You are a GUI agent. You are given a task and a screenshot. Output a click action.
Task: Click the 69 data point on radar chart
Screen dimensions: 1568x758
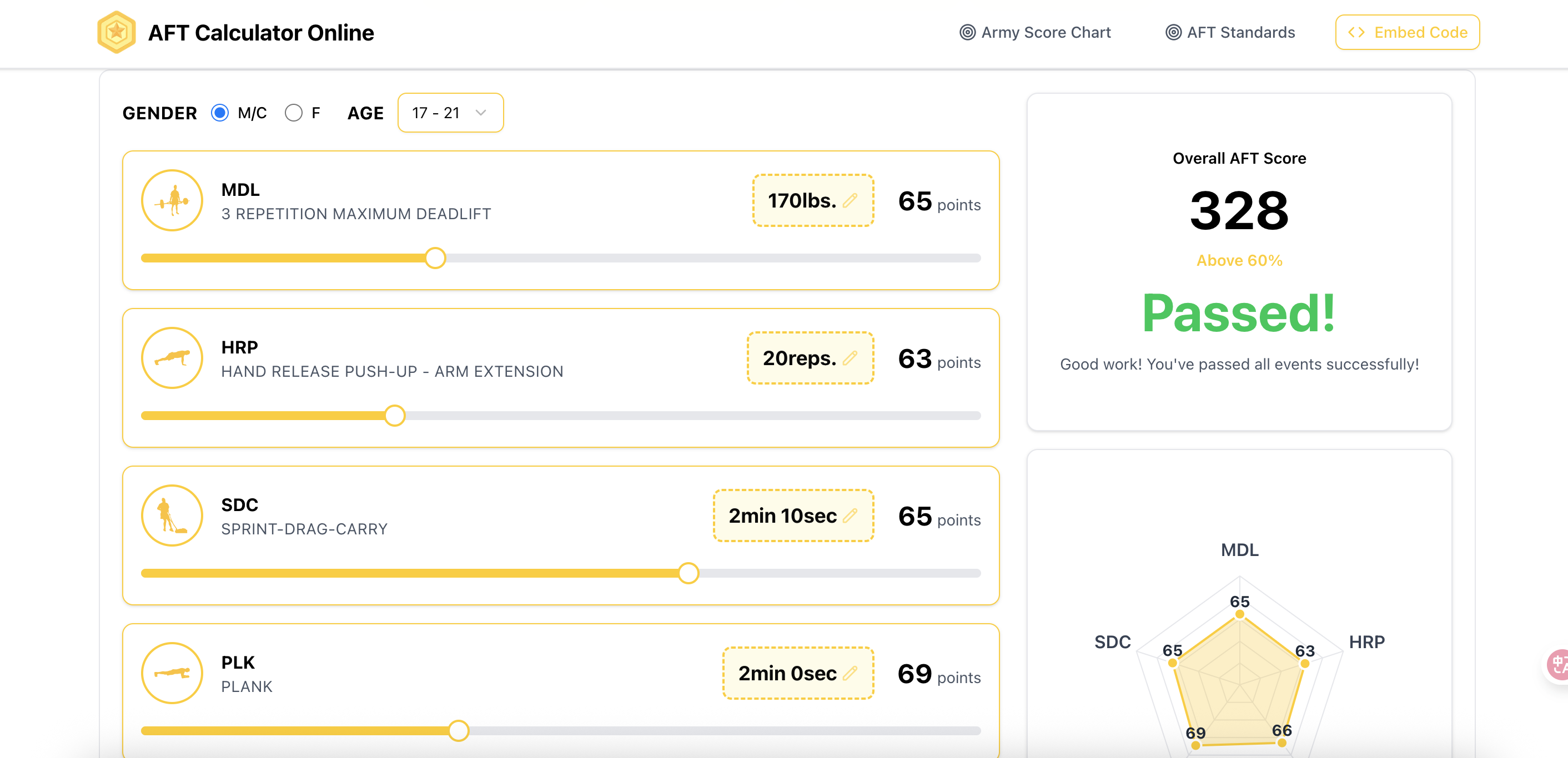[1195, 745]
